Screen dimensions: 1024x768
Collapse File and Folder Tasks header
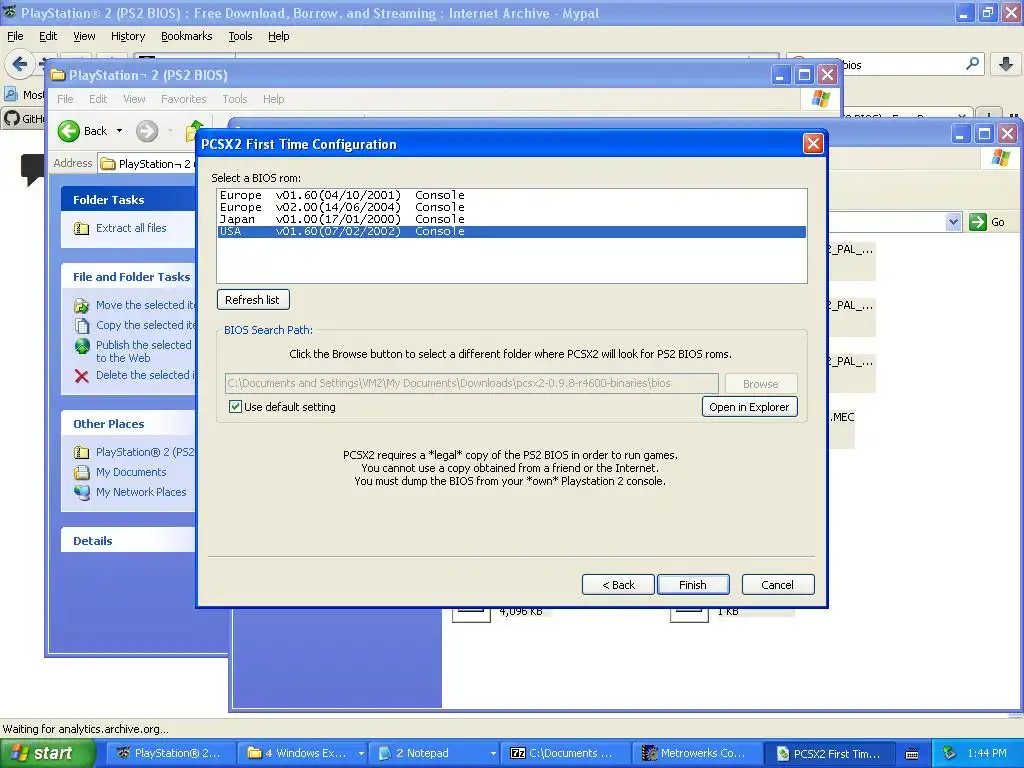point(128,276)
